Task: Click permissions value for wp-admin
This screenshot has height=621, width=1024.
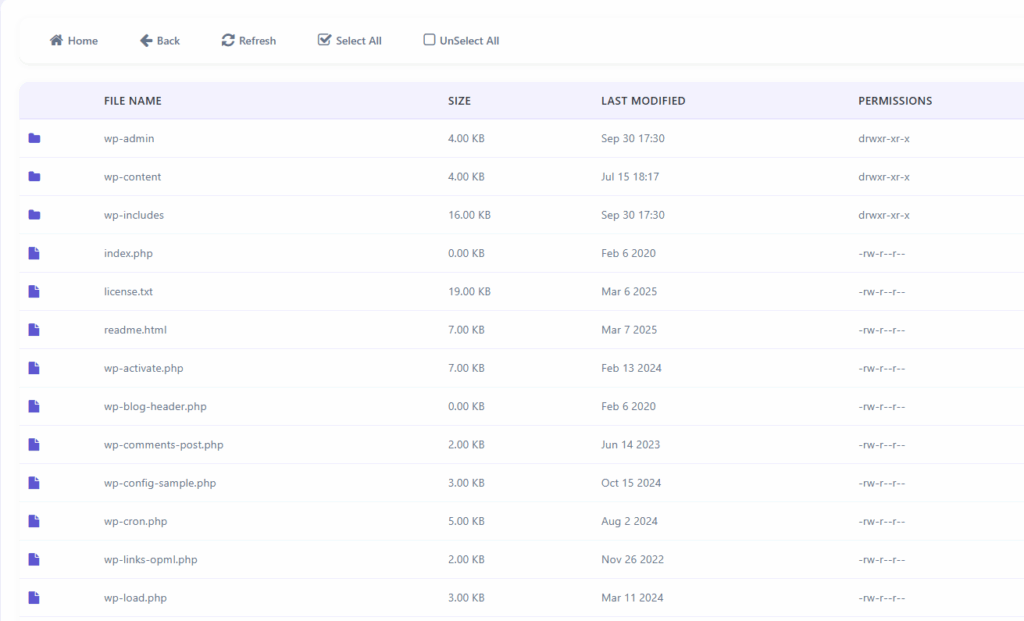Action: pyautogui.click(x=883, y=139)
